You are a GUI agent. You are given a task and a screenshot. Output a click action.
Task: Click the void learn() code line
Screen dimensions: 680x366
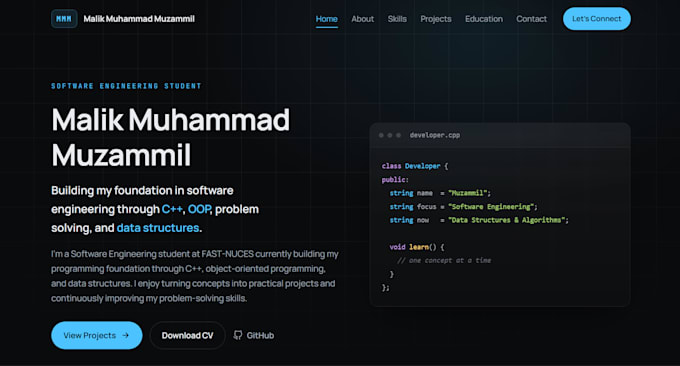click(x=417, y=247)
